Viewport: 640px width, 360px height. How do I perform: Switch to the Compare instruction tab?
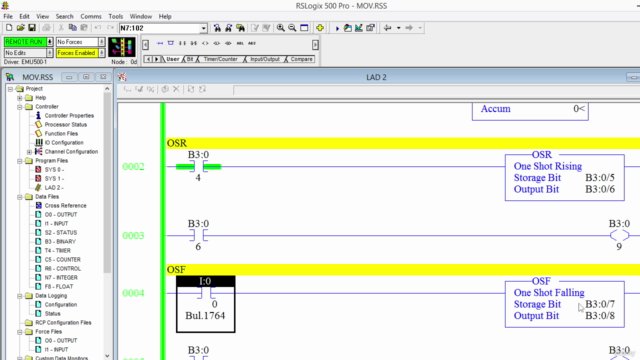(301, 59)
